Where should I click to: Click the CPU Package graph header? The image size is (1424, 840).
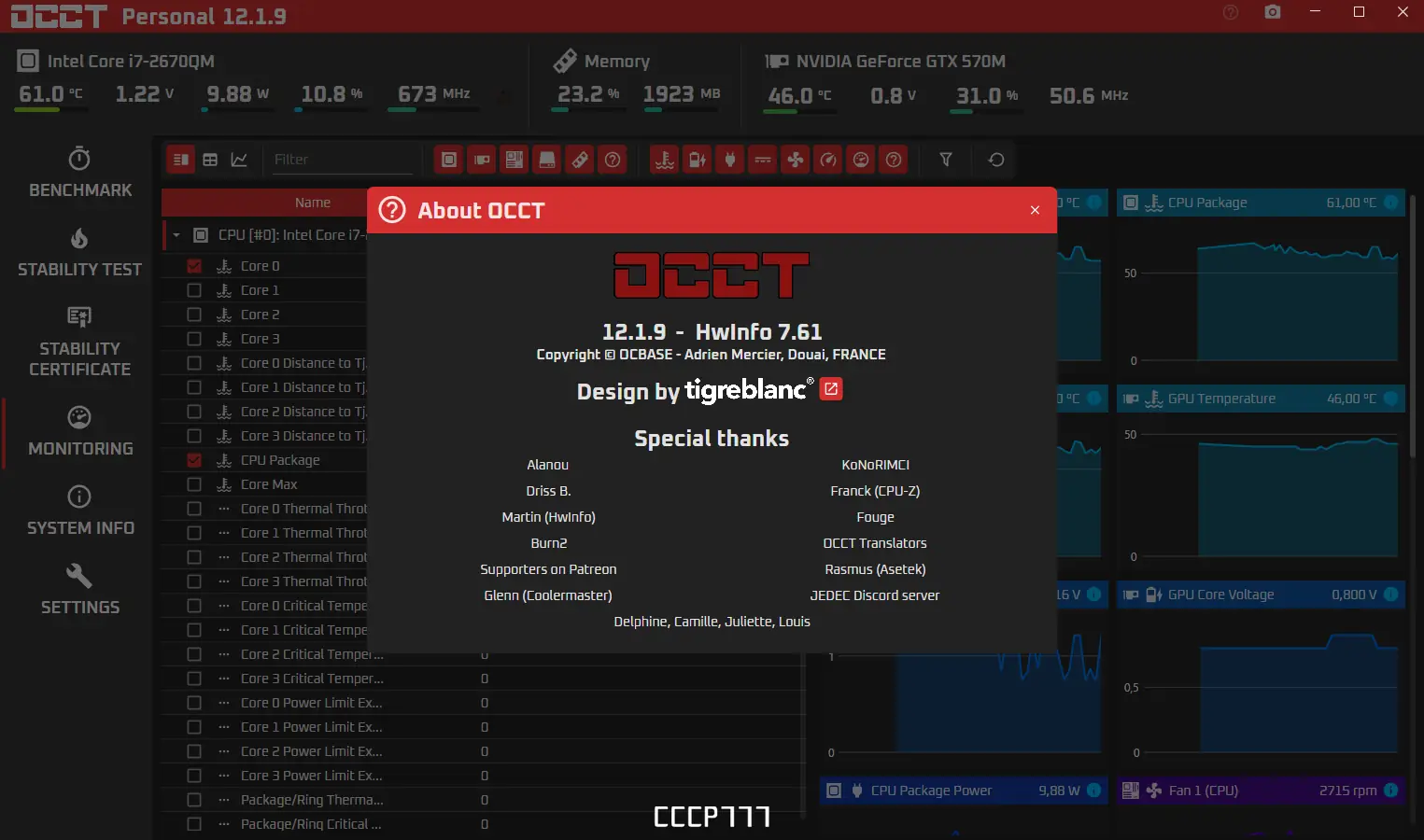click(1261, 203)
